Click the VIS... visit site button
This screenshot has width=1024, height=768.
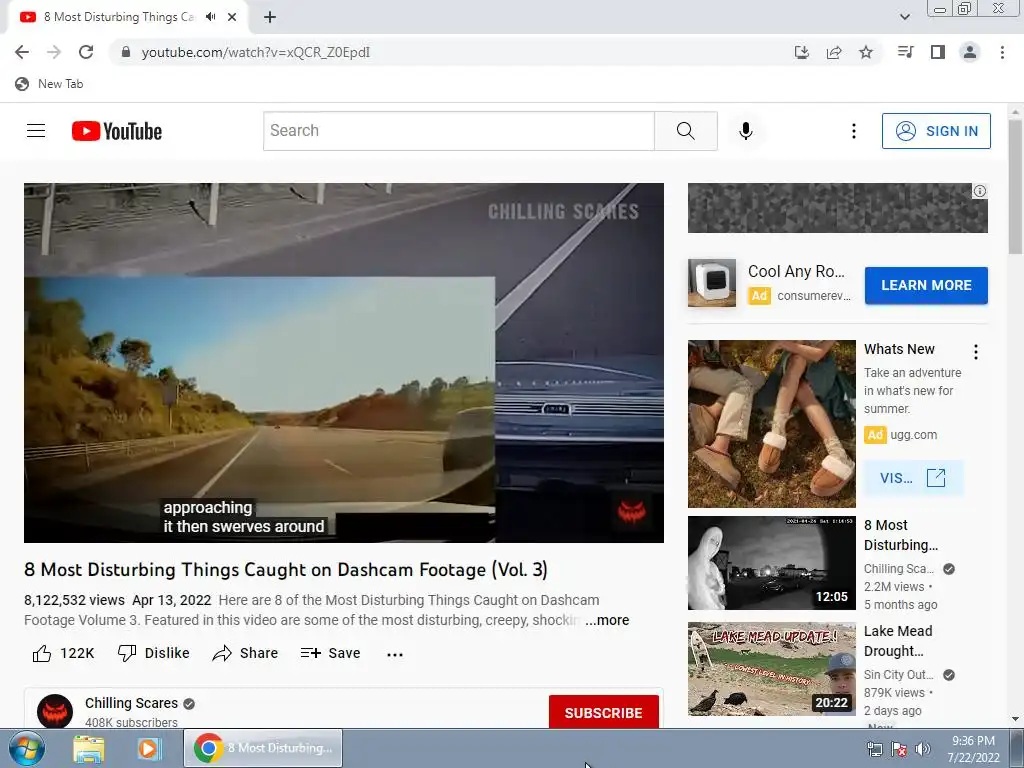(x=913, y=478)
